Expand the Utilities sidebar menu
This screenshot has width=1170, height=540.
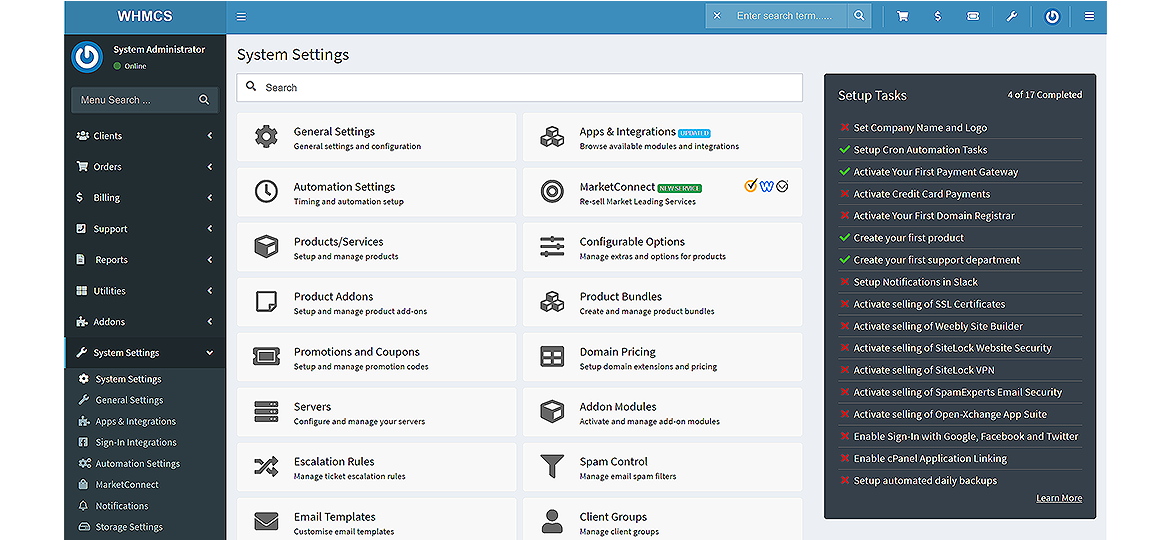coord(145,291)
